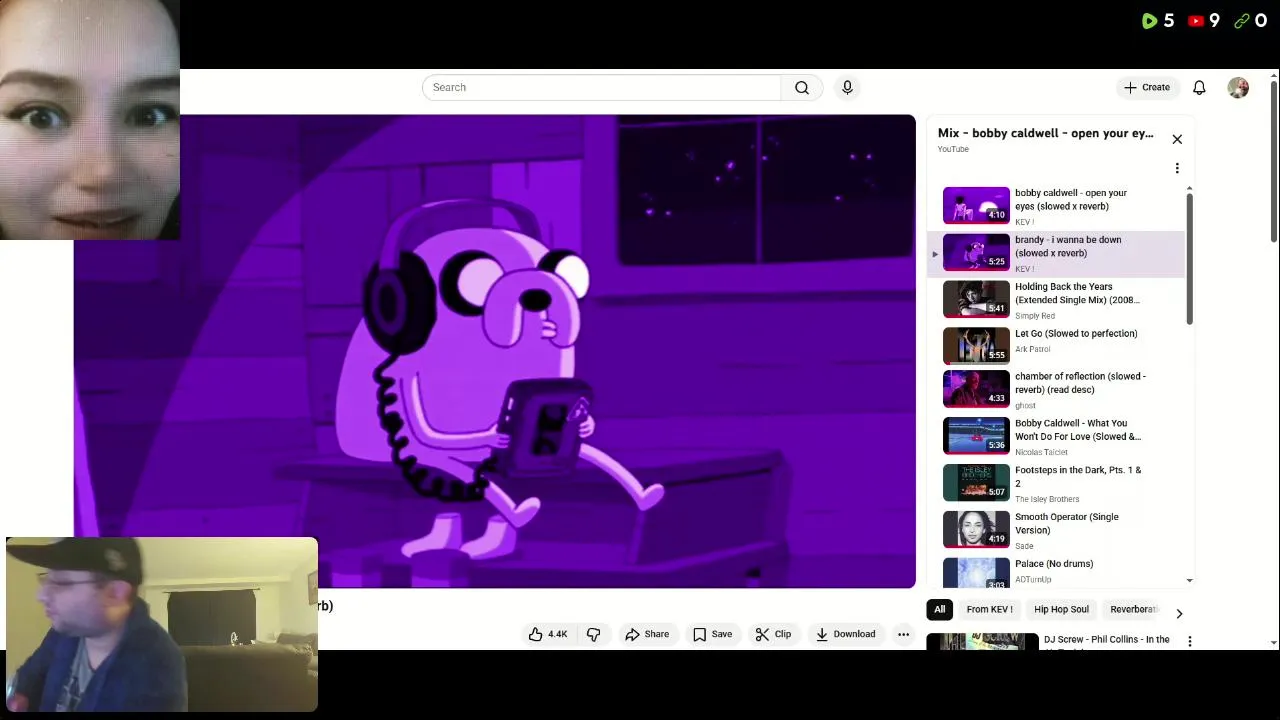
Task: Open more actions ellipsis below video
Action: click(903, 634)
